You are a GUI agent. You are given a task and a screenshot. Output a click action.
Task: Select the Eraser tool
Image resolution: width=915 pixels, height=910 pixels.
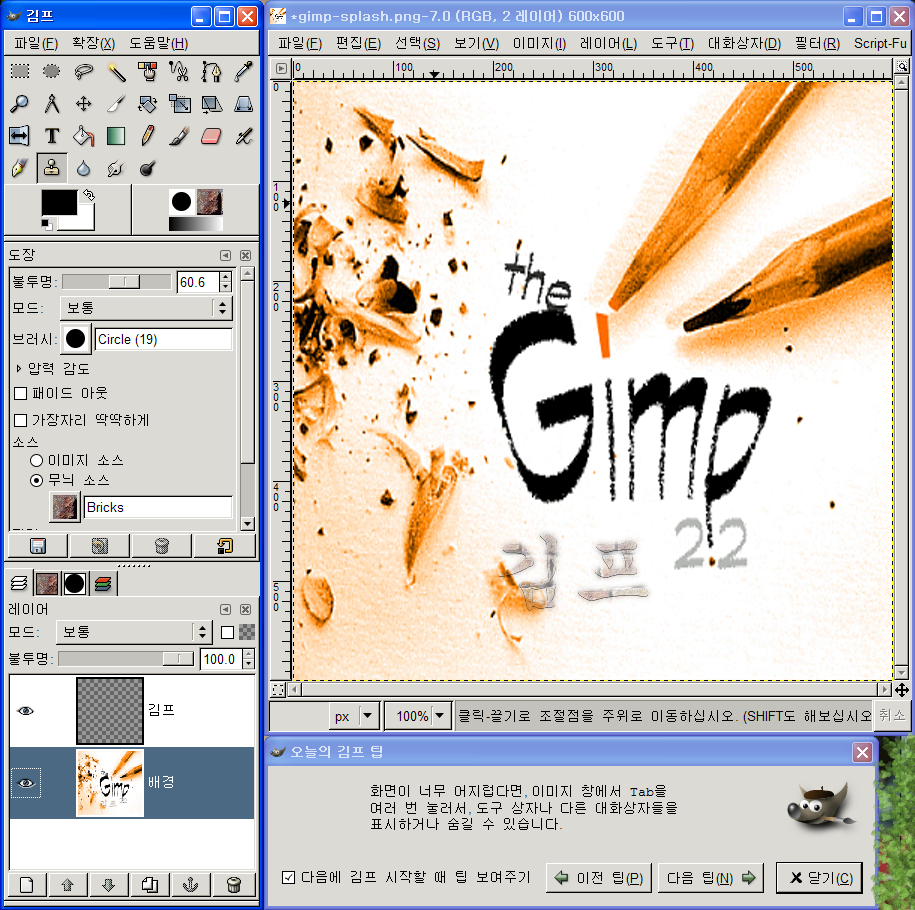[211, 136]
